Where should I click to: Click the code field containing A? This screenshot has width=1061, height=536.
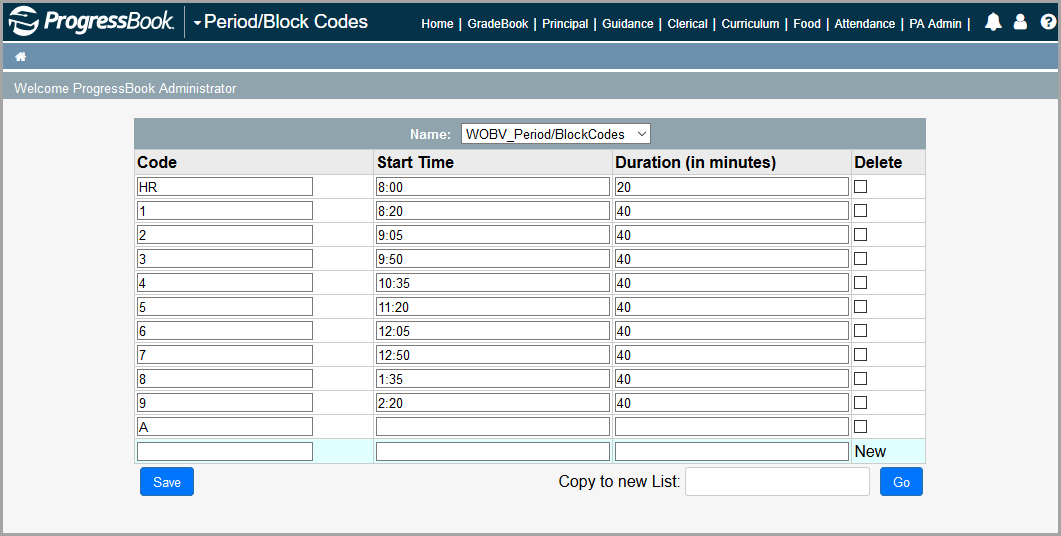tap(225, 427)
